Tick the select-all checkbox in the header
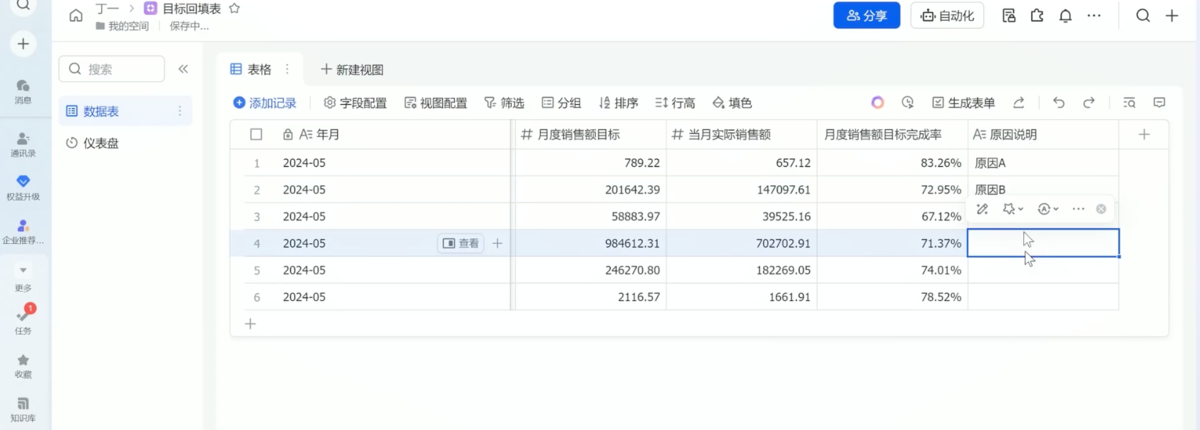 [x=257, y=134]
